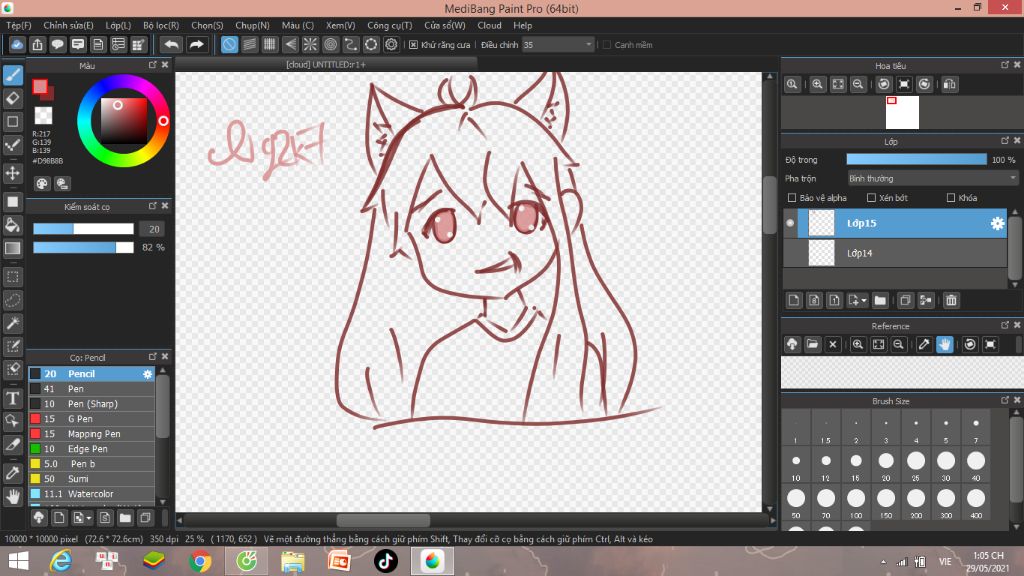1024x576 pixels.
Task: Open Pencil brush settings gear
Action: coord(148,374)
